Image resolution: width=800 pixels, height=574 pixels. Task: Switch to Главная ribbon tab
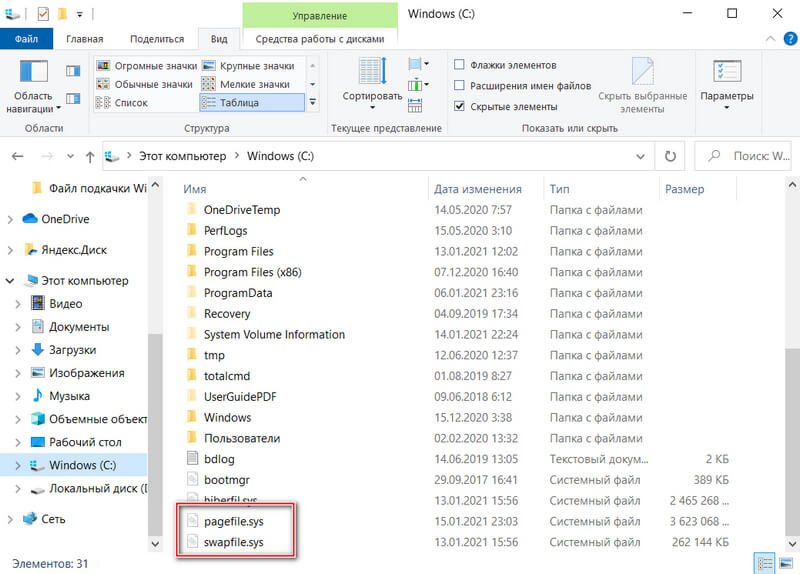click(85, 39)
